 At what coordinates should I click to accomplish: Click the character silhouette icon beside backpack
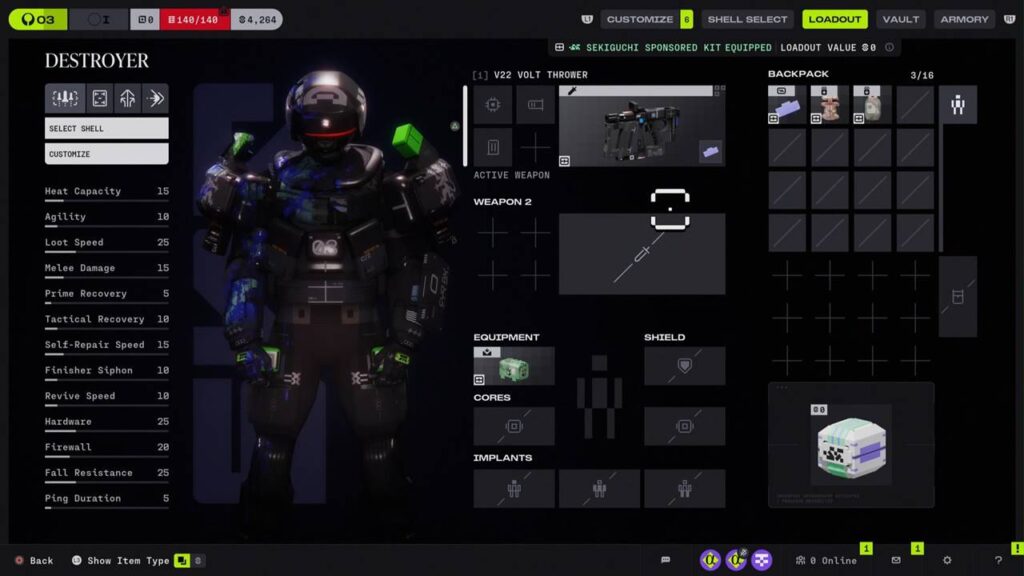point(957,105)
